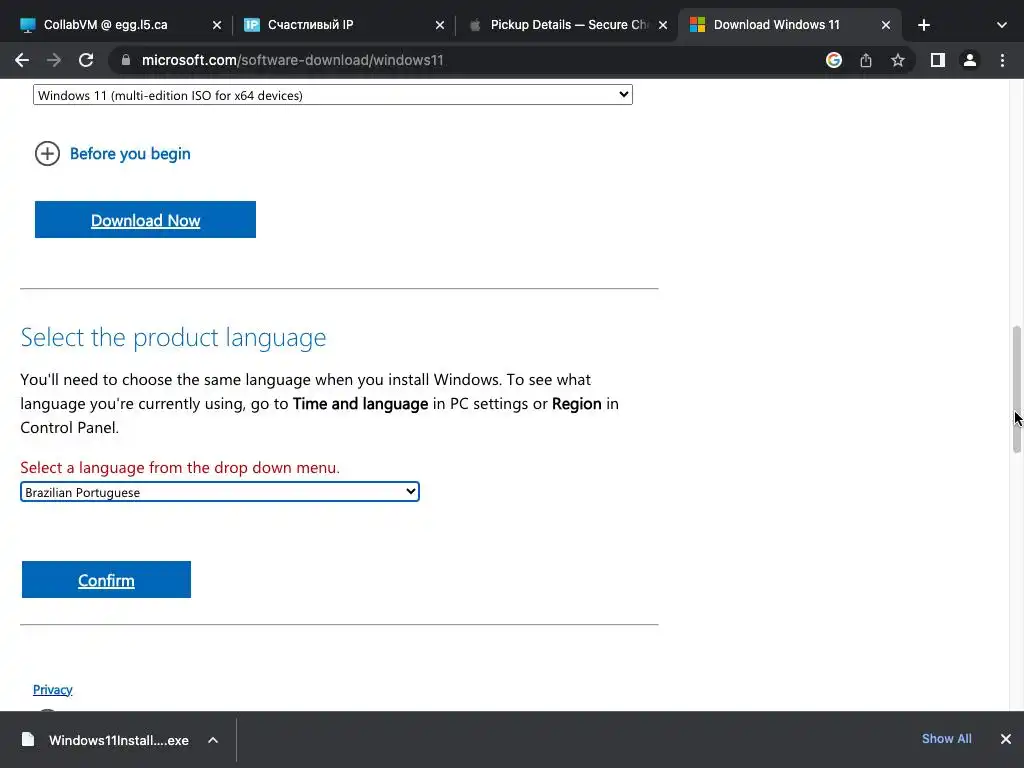Select the Download Windows 11 tab
Screen dimensions: 1024x768
pos(790,25)
